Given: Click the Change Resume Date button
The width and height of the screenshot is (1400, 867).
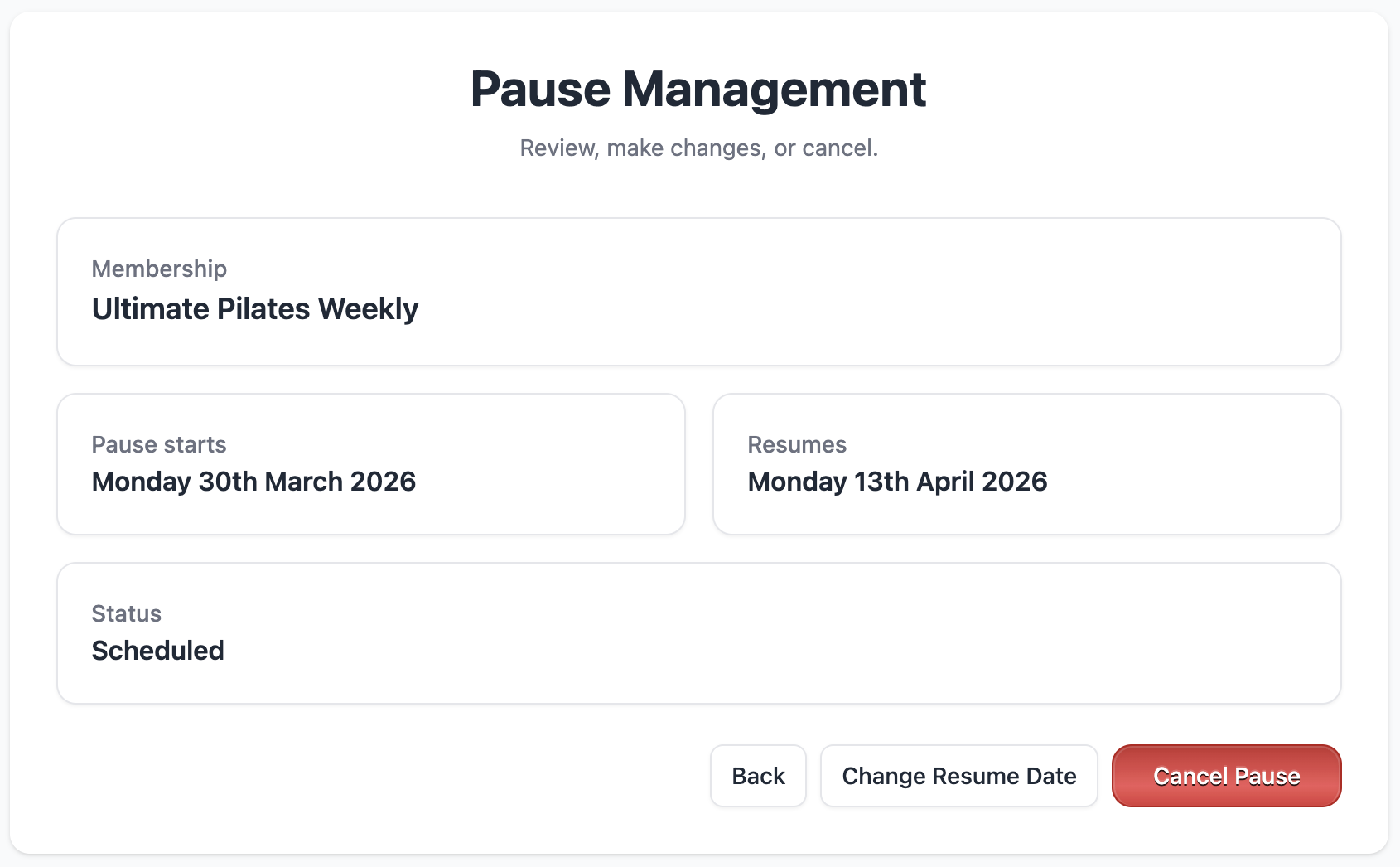Looking at the screenshot, I should (959, 776).
